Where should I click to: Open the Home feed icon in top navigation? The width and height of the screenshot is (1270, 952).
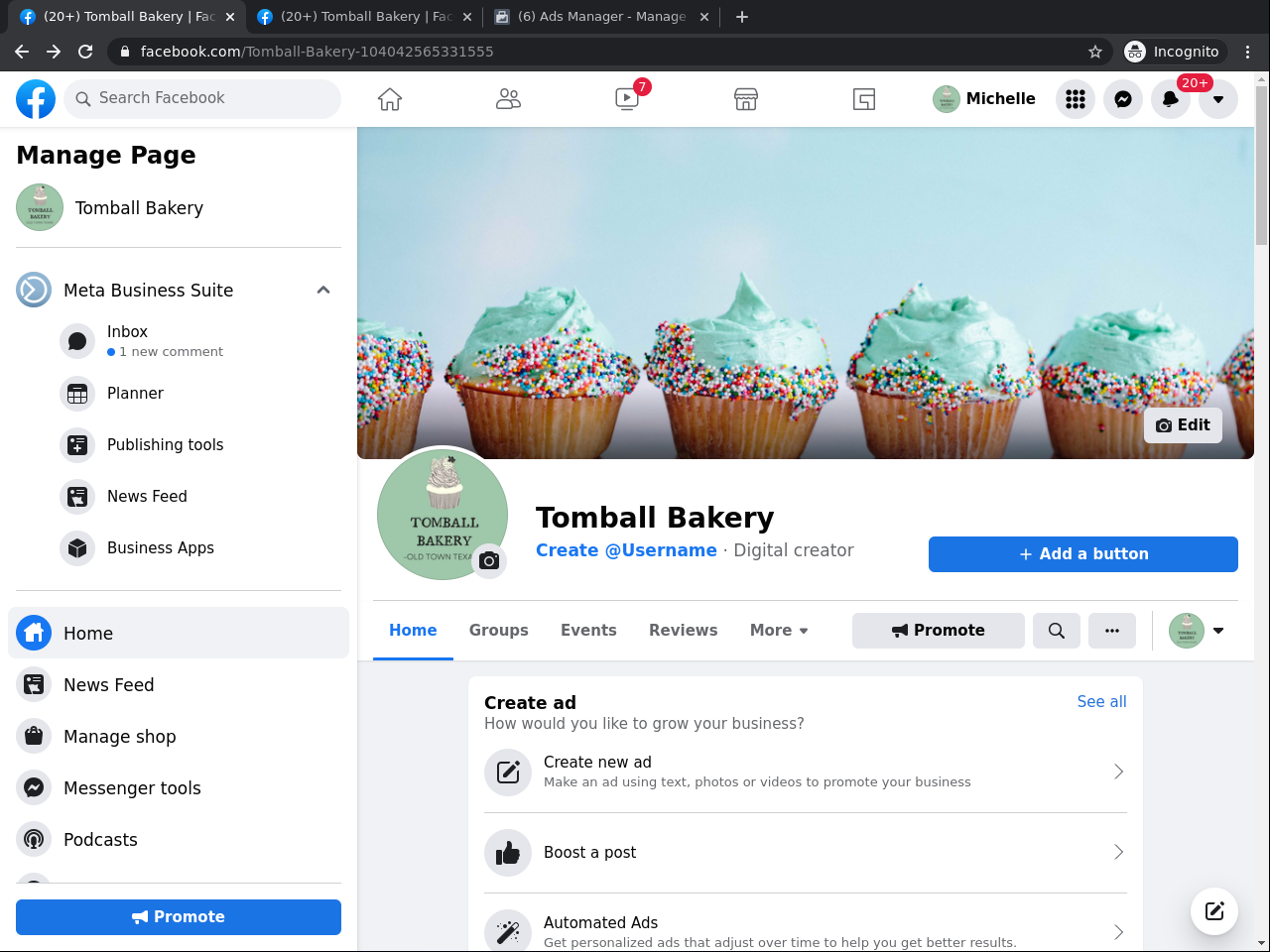click(390, 99)
